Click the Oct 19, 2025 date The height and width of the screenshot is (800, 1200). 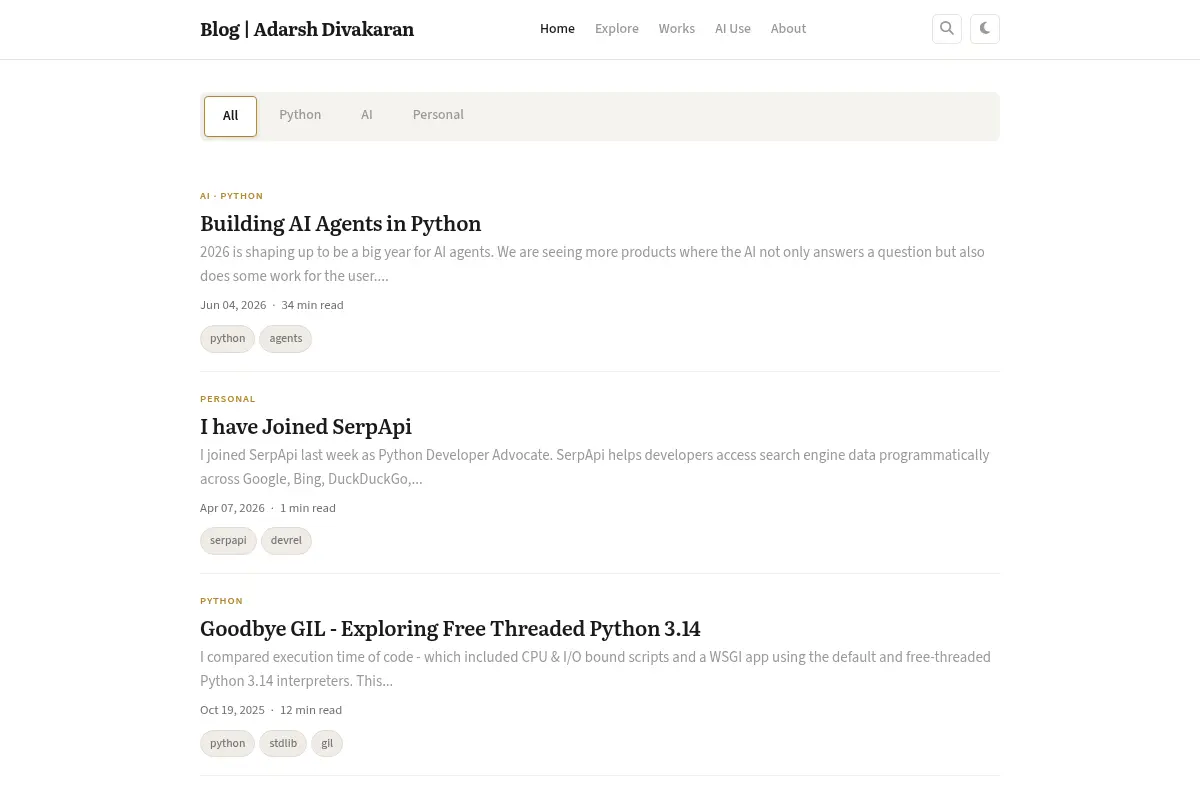[232, 710]
